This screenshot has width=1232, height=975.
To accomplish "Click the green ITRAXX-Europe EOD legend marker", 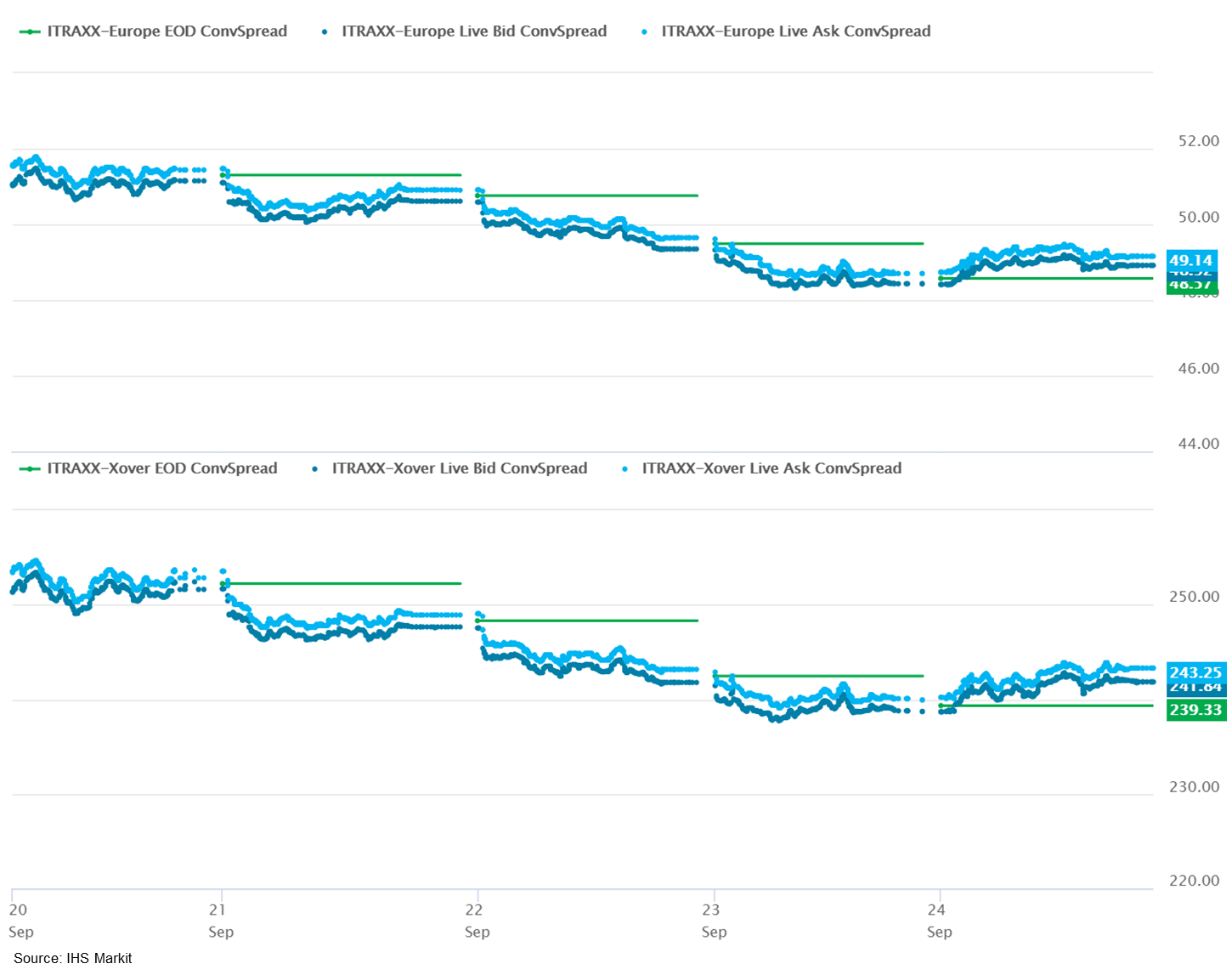I will (x=30, y=31).
